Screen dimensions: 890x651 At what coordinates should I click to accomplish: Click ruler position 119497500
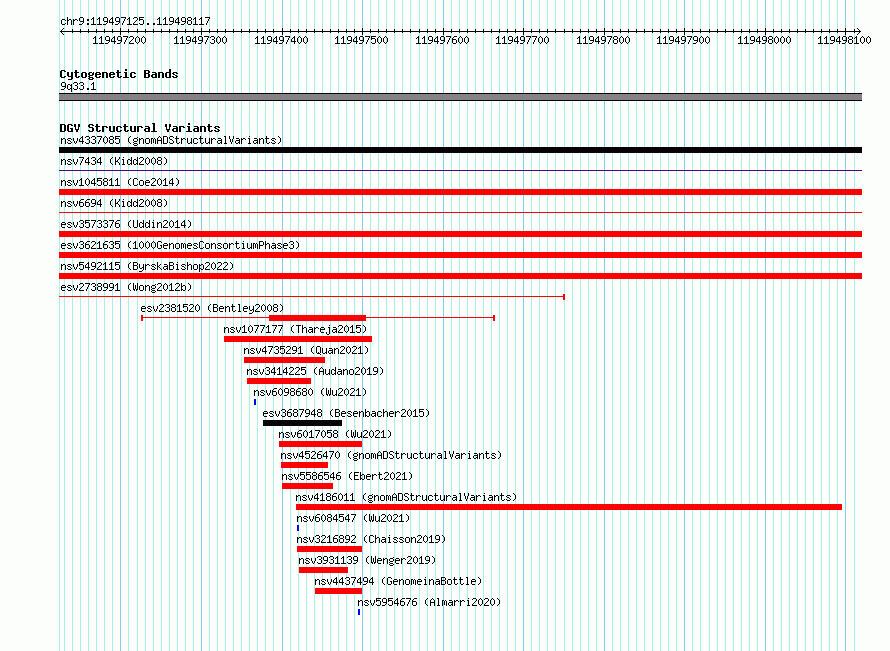point(362,40)
